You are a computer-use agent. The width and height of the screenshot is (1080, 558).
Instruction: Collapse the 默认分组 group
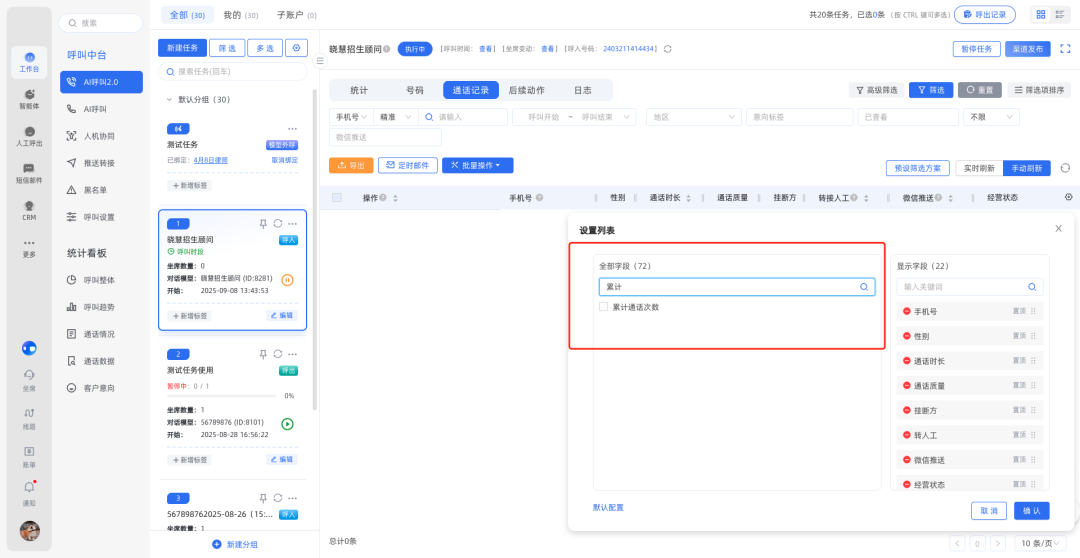(169, 100)
